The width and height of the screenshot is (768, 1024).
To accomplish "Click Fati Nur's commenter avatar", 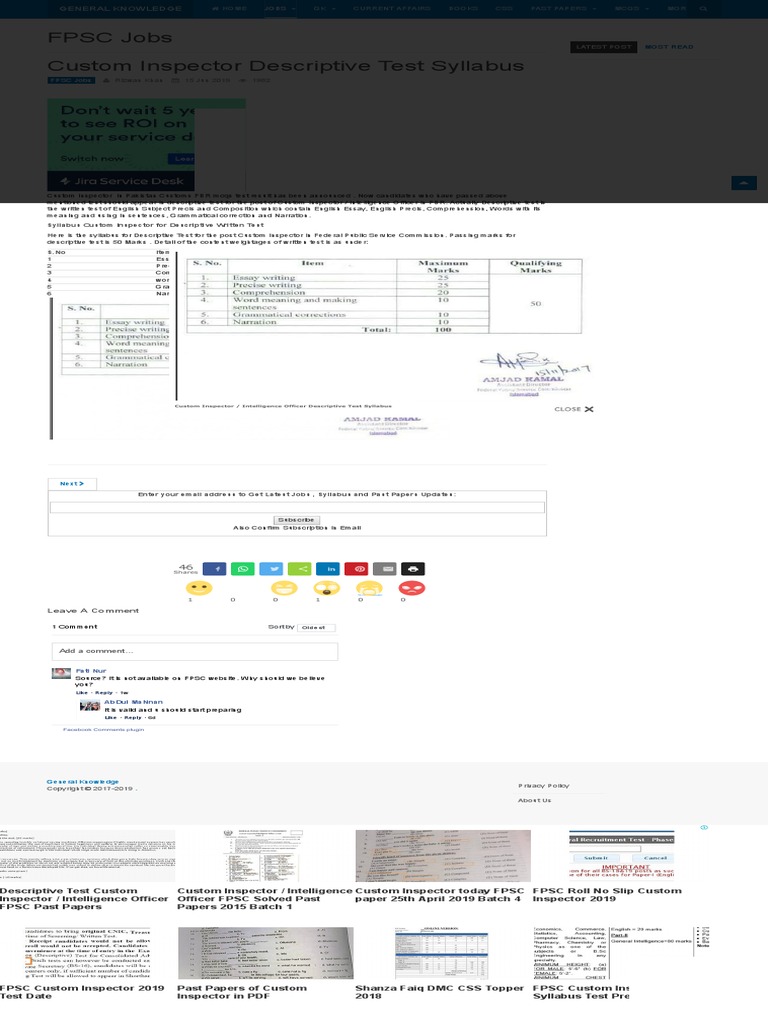I will pyautogui.click(x=61, y=673).
